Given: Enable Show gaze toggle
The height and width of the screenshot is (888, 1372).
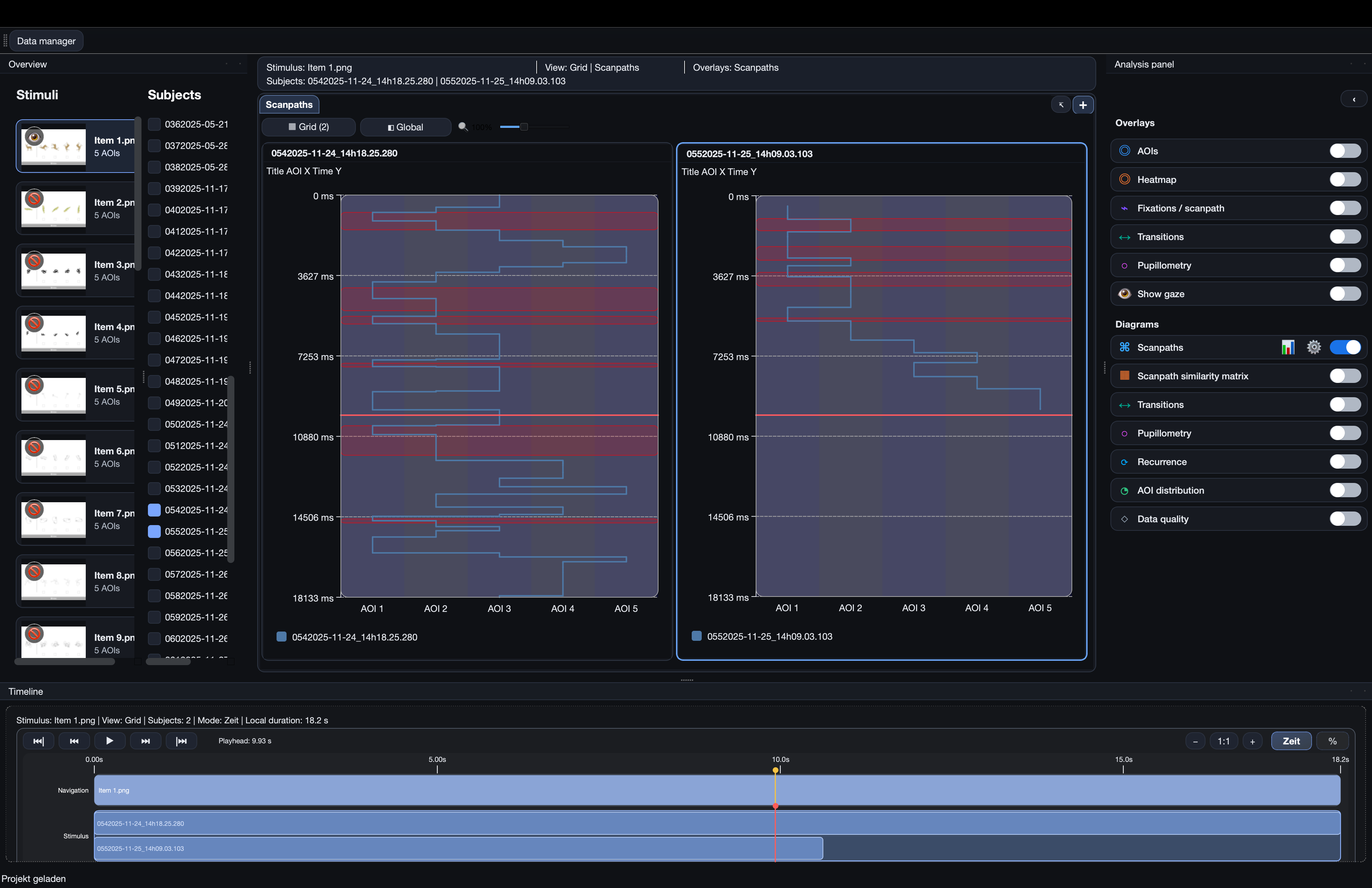Looking at the screenshot, I should coord(1345,293).
